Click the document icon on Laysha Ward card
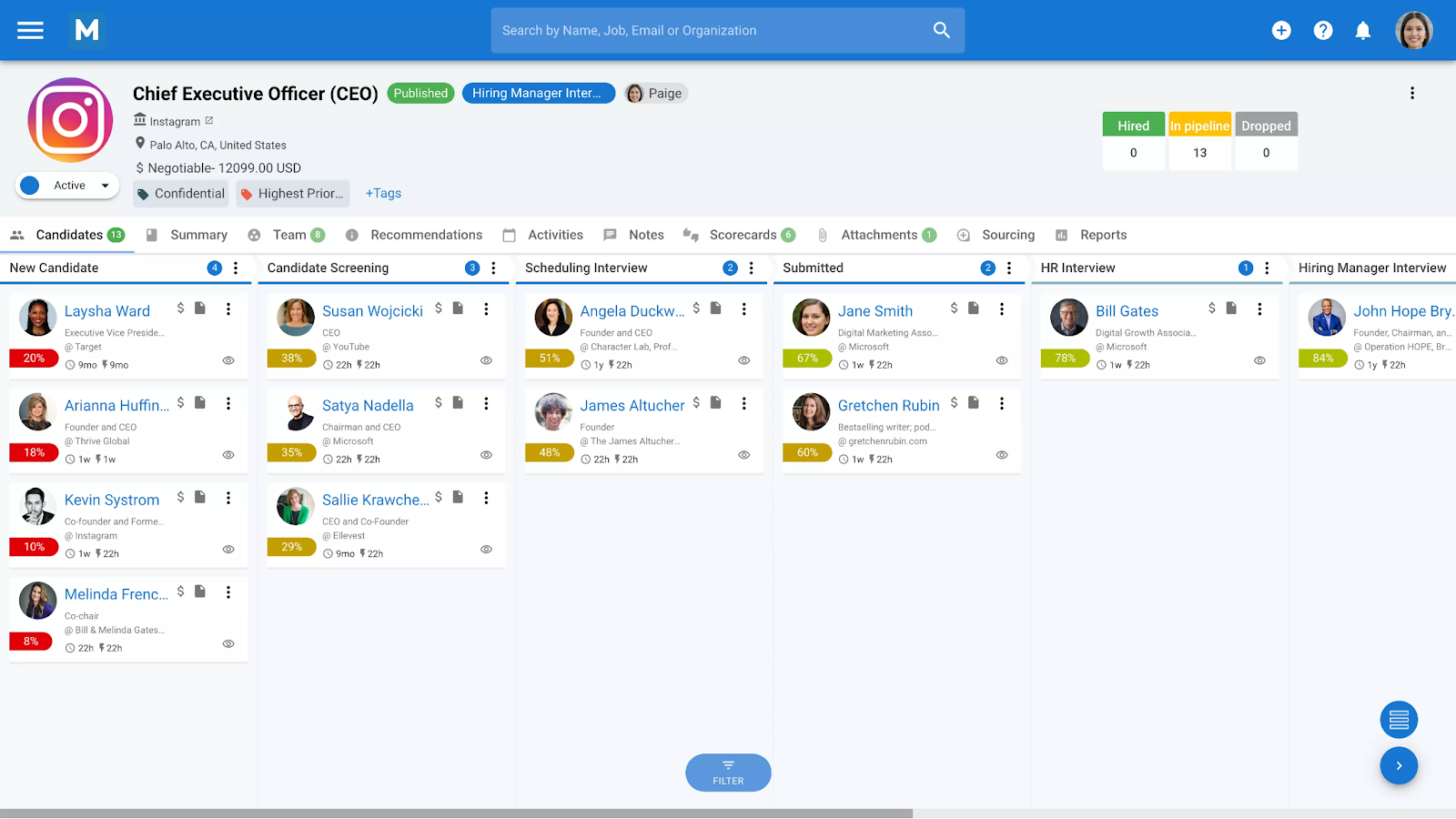The height and width of the screenshot is (819, 1456). [200, 308]
